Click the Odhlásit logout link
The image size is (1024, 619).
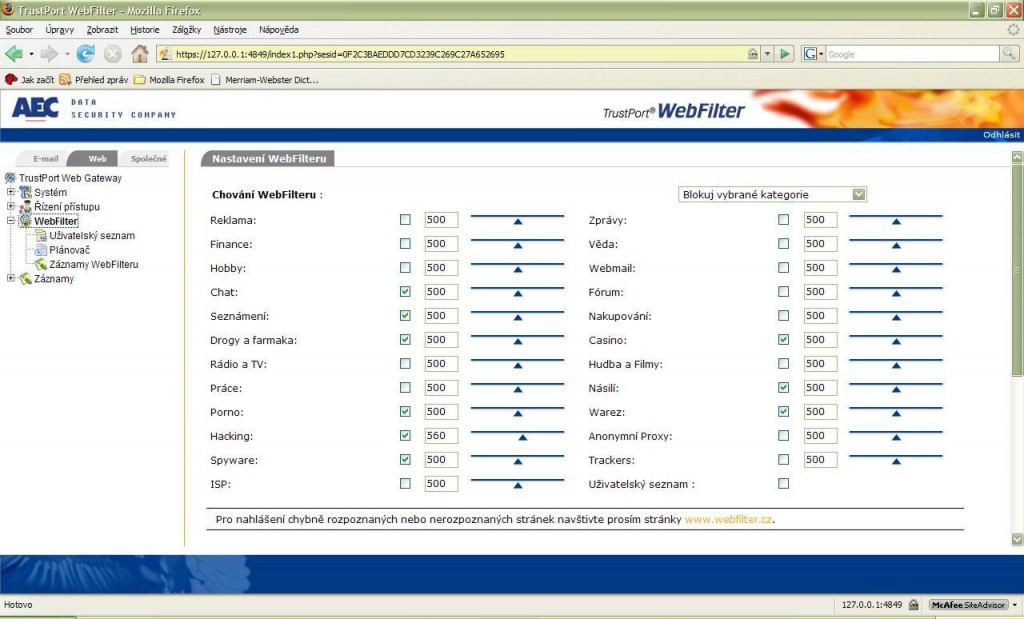tap(1001, 135)
